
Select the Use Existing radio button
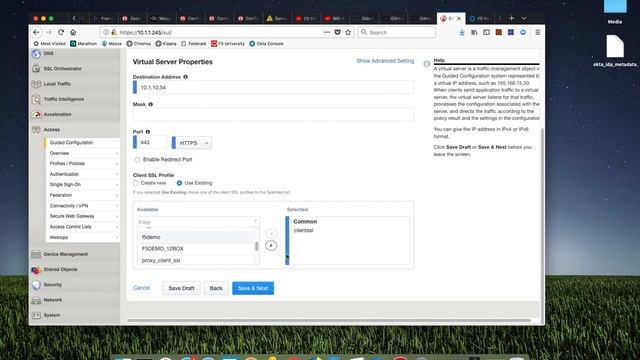[x=179, y=183]
